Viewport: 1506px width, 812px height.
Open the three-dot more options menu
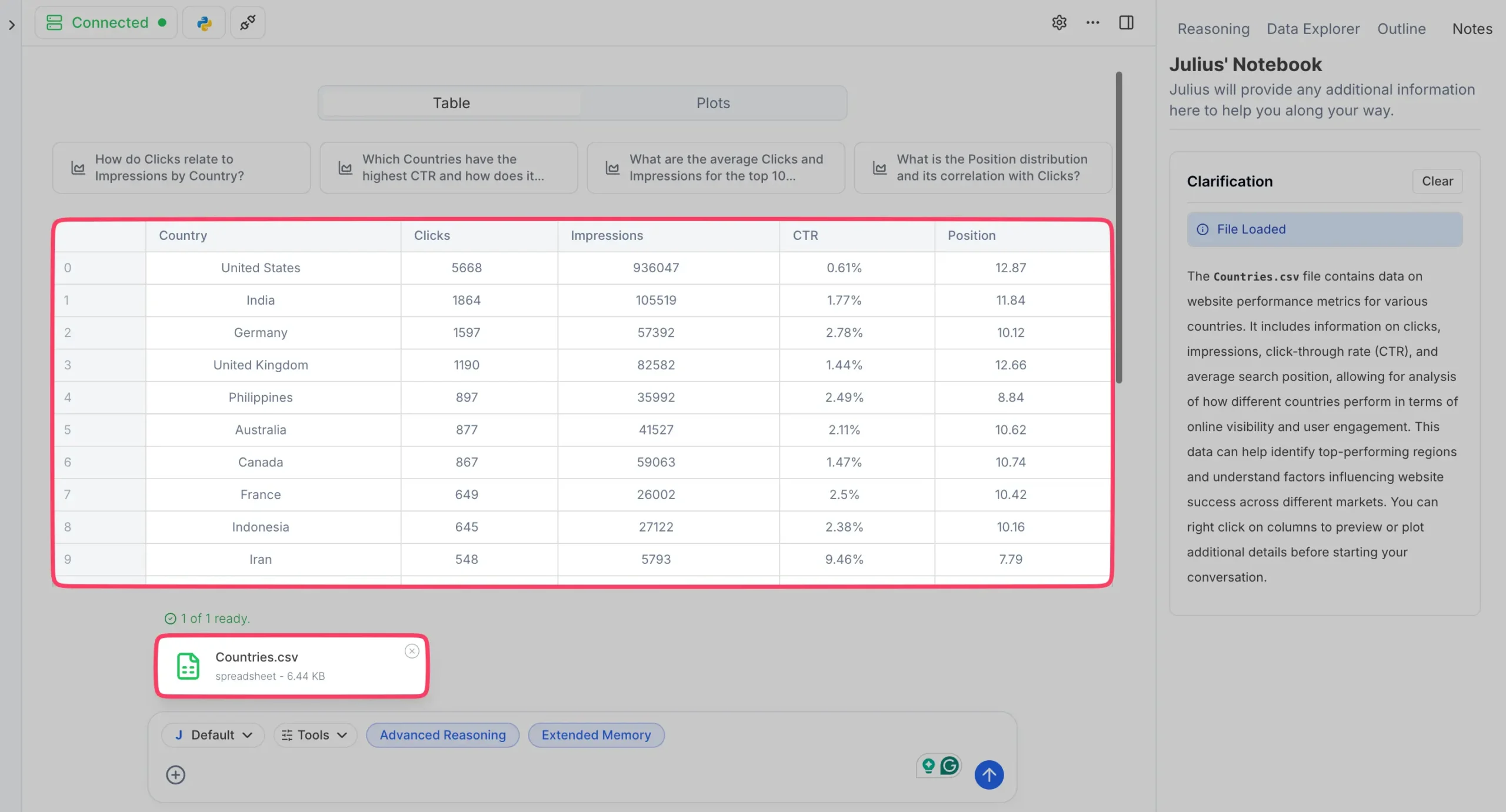pyautogui.click(x=1092, y=23)
